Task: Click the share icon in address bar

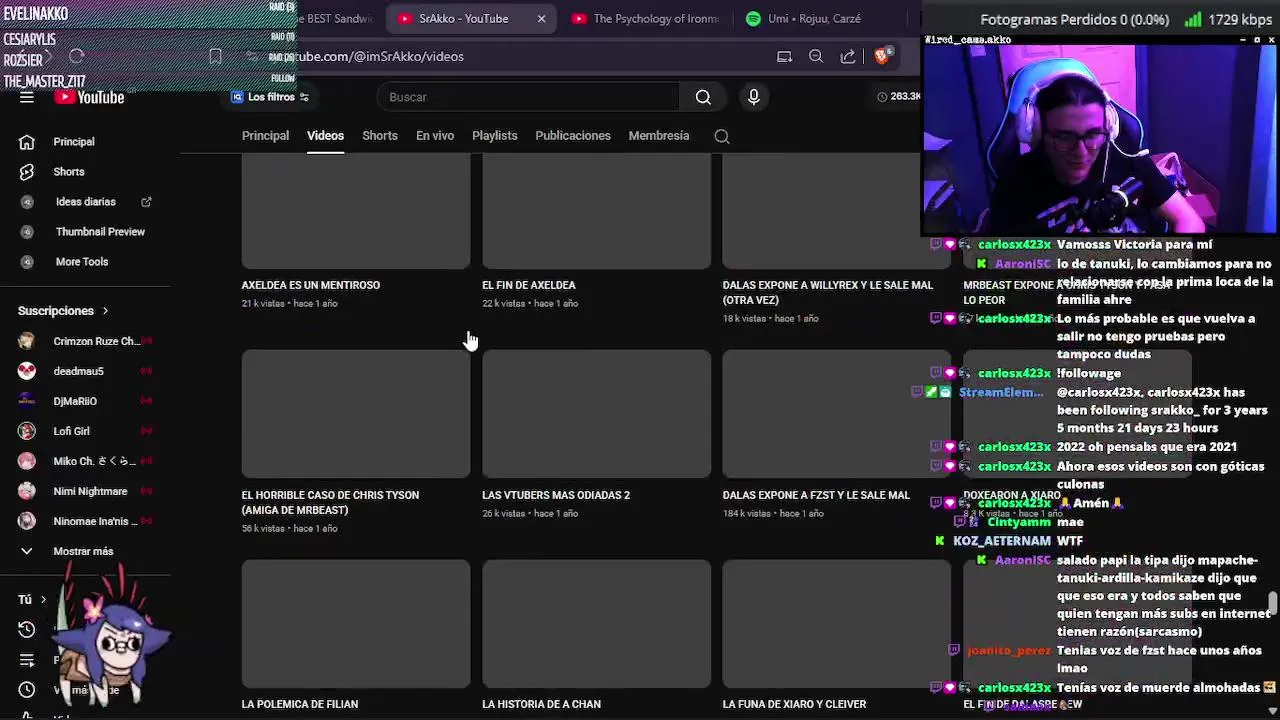Action: pos(848,56)
